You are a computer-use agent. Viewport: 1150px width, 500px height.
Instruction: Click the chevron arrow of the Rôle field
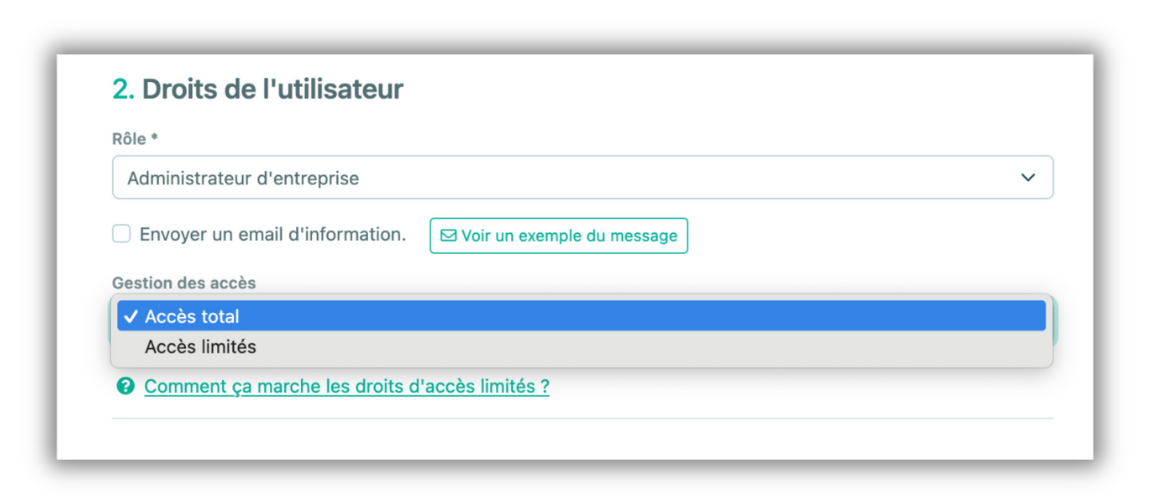[1027, 178]
